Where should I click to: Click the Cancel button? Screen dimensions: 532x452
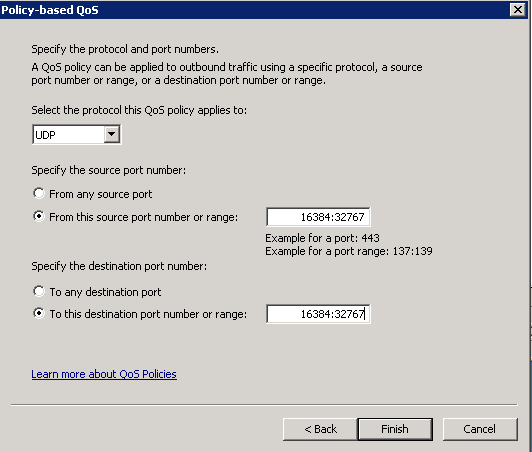tap(480, 429)
